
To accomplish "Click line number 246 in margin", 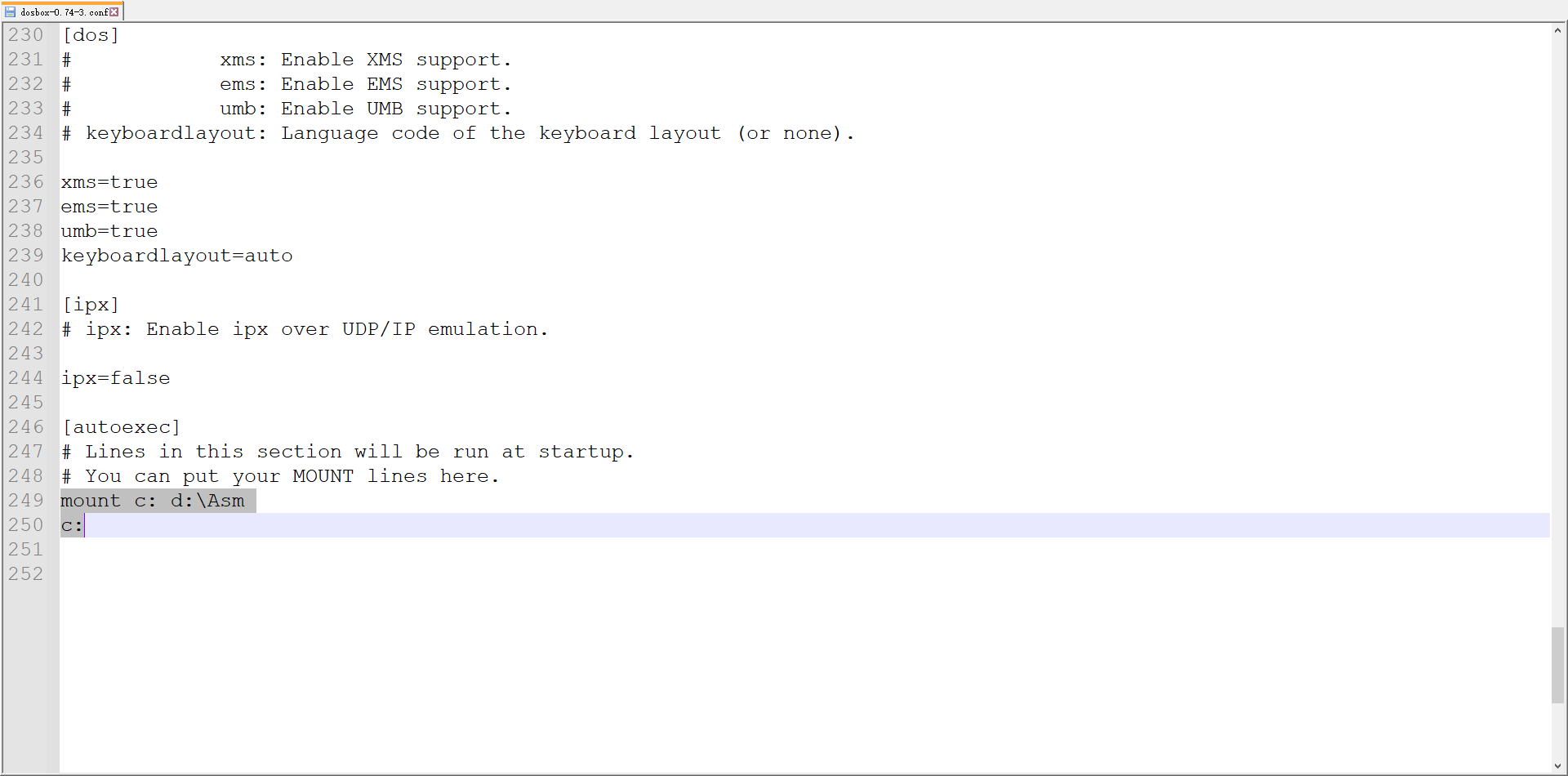I will tap(26, 427).
